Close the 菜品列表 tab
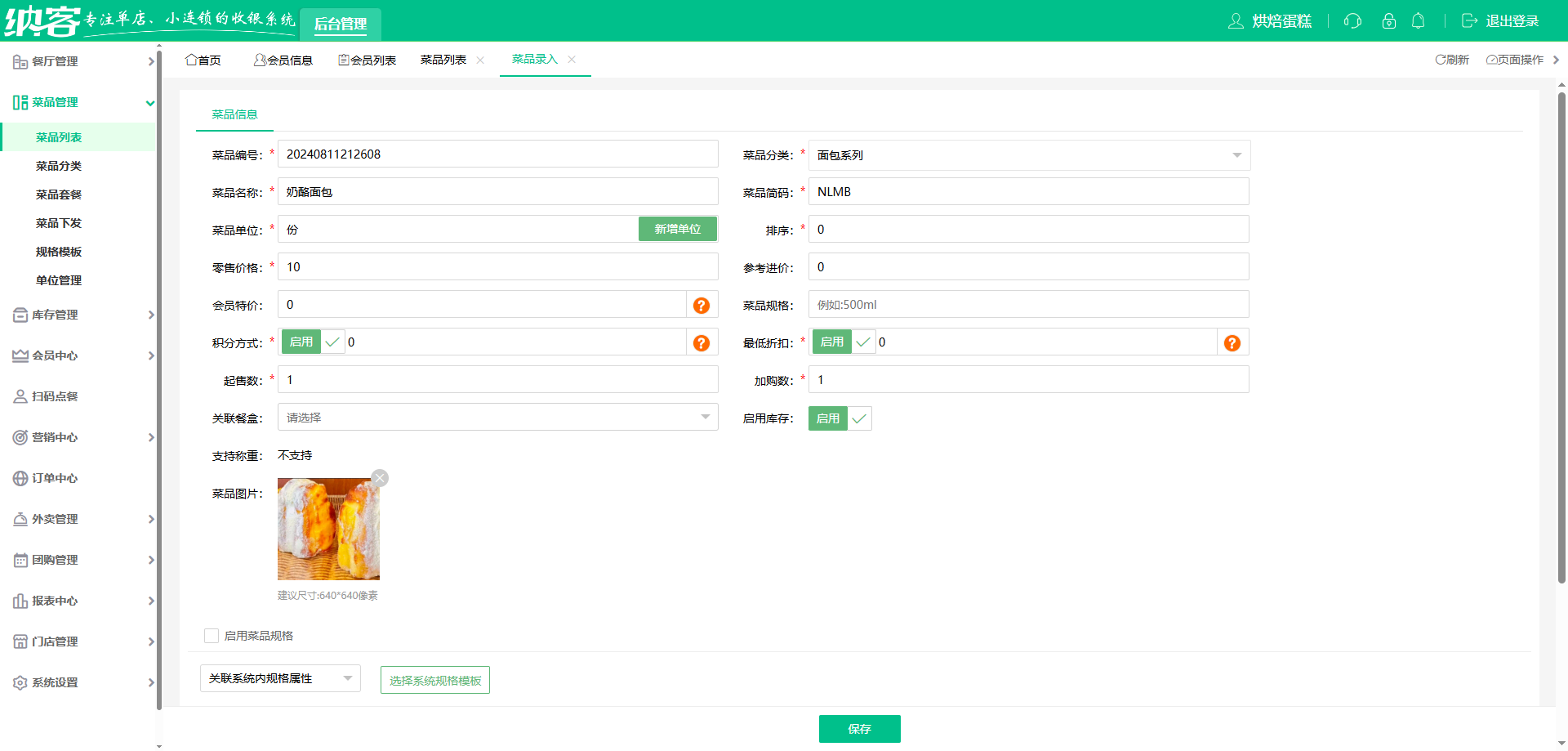 click(481, 60)
